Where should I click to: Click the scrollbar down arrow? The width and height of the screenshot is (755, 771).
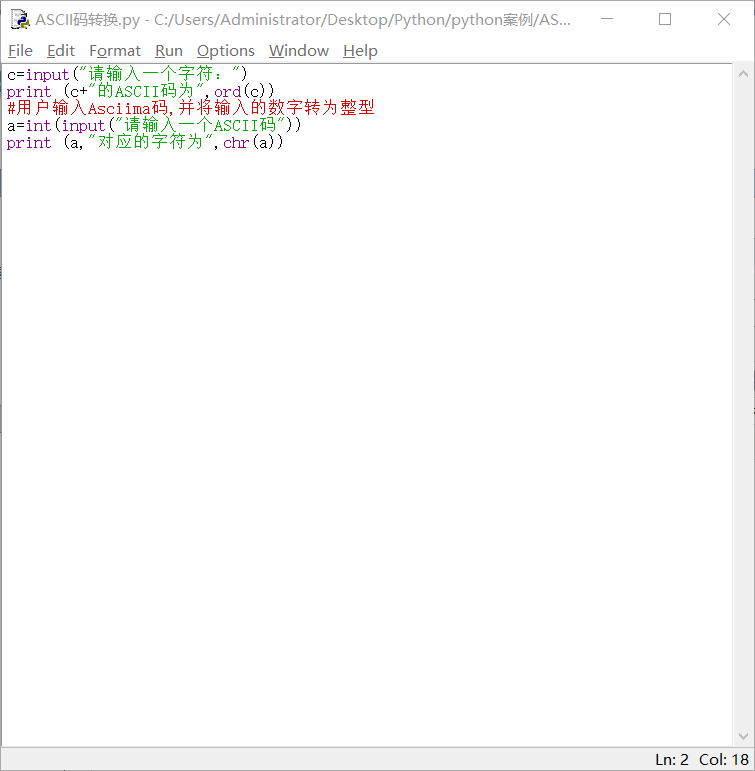(743, 736)
